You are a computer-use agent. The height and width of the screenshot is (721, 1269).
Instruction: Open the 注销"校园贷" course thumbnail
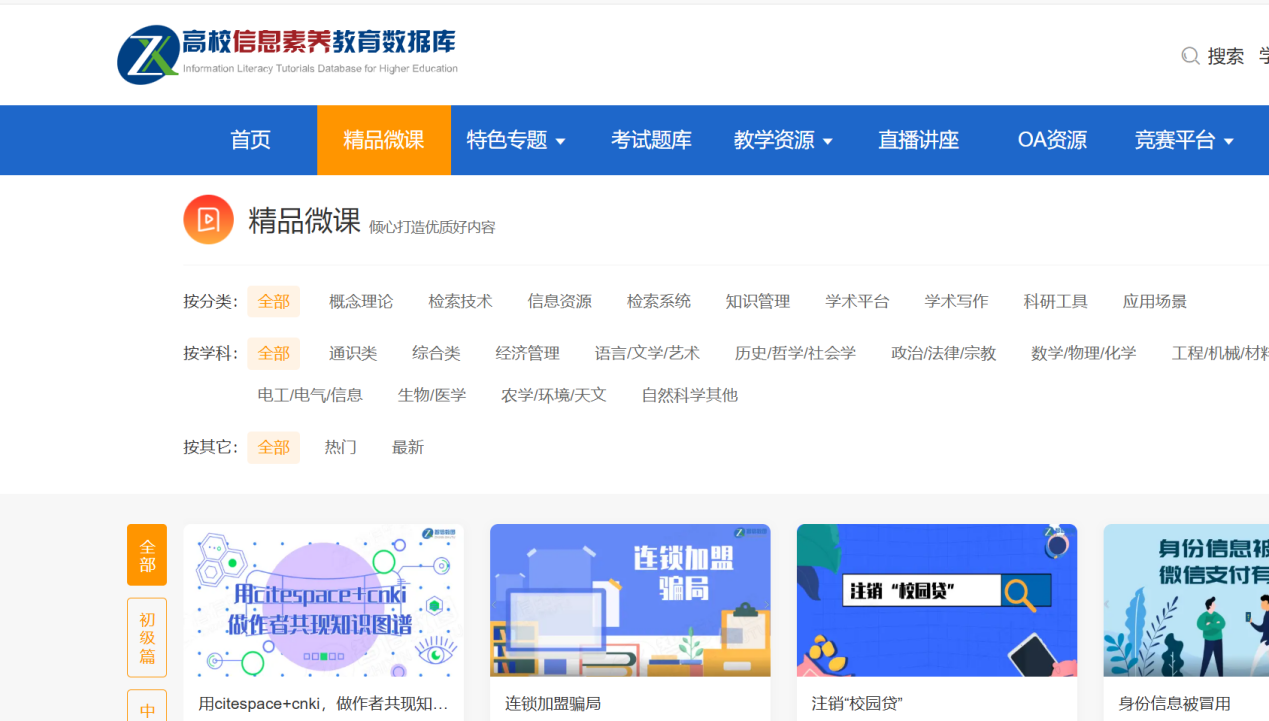tap(937, 600)
